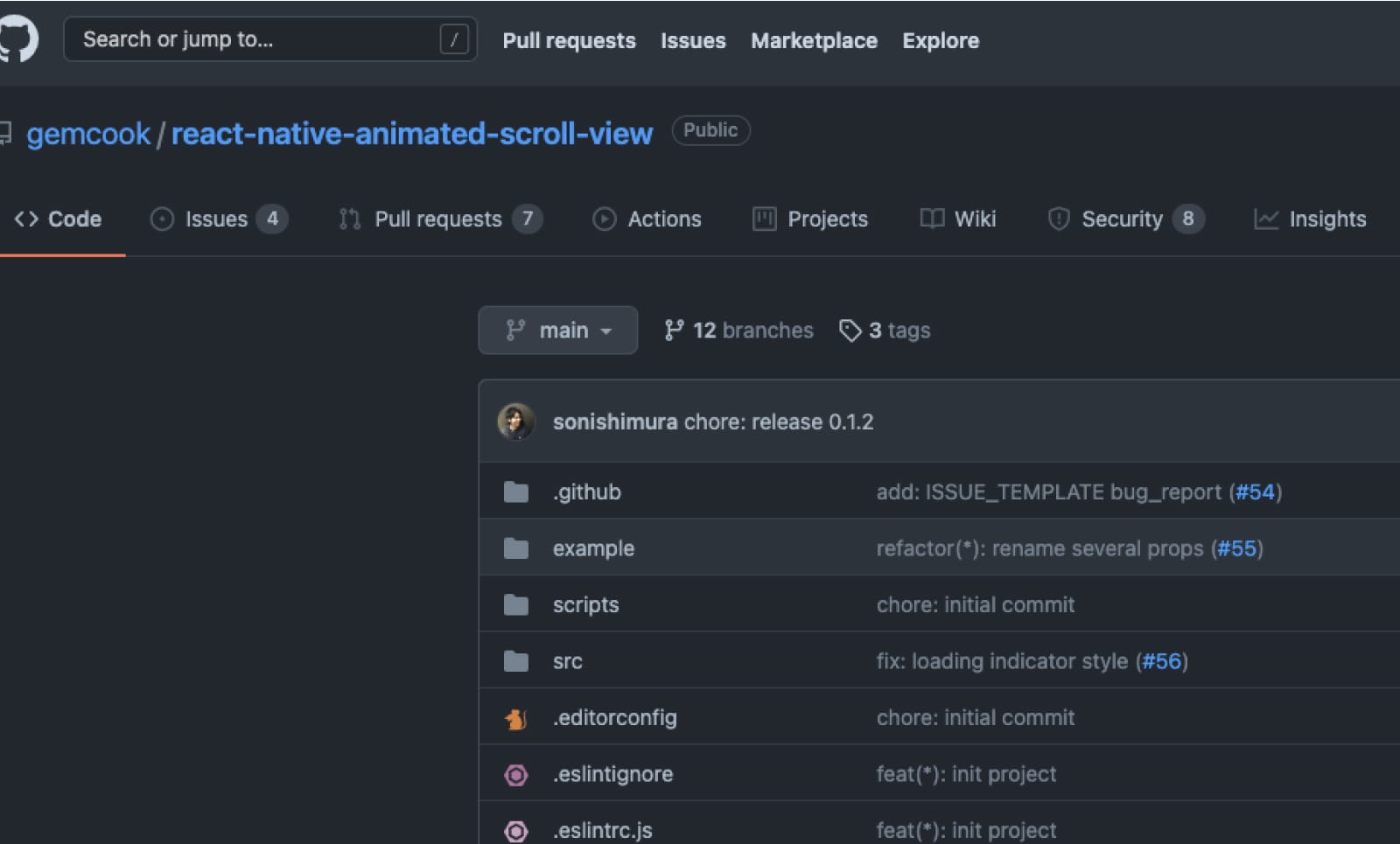This screenshot has height=844, width=1400.
Task: Open sonishimura avatar thumbnail
Action: pyautogui.click(x=516, y=422)
